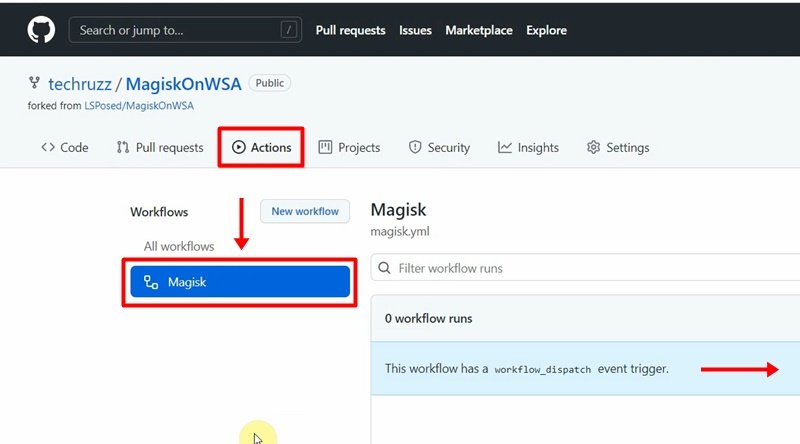This screenshot has height=444, width=800.
Task: Click the Settings gear icon
Action: pos(593,147)
